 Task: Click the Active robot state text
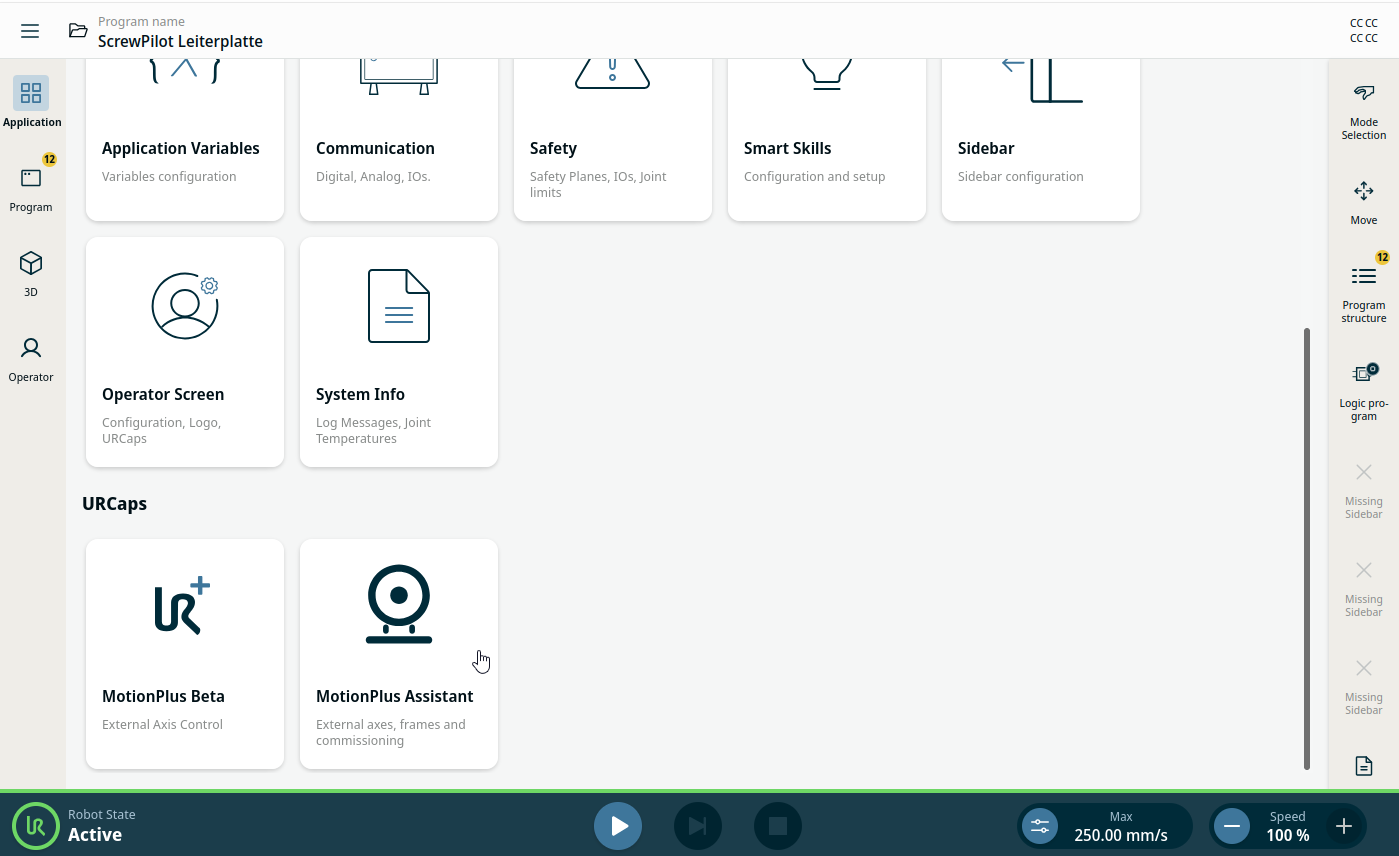point(95,835)
